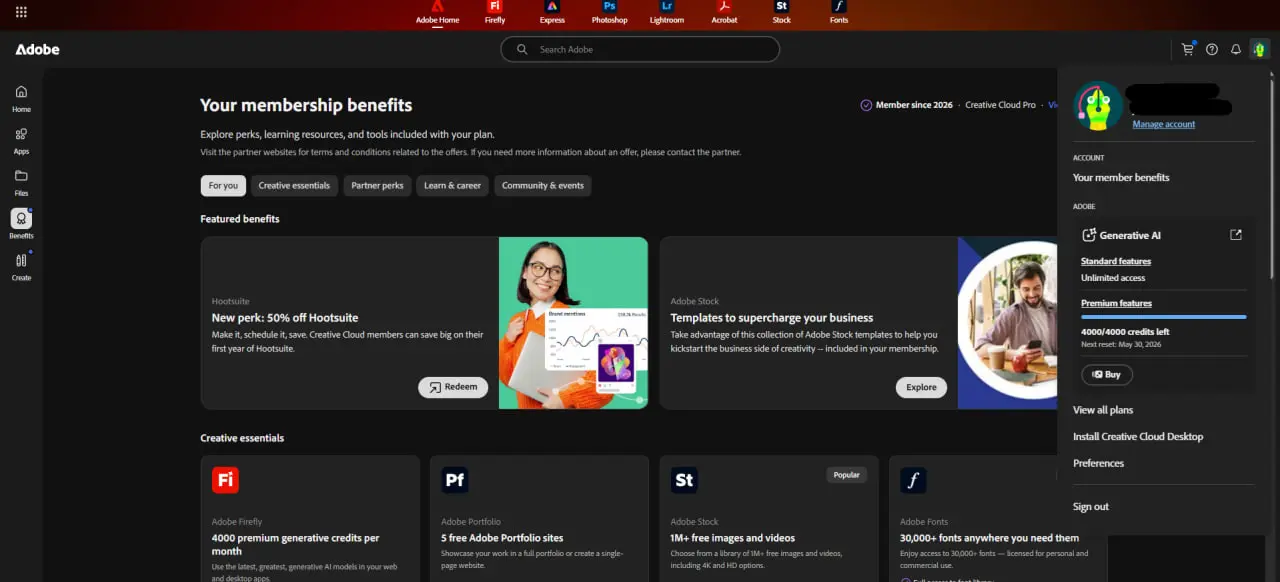Screen dimensions: 1280x582
Task: Open the shopping cart icon
Action: (x=1188, y=49)
